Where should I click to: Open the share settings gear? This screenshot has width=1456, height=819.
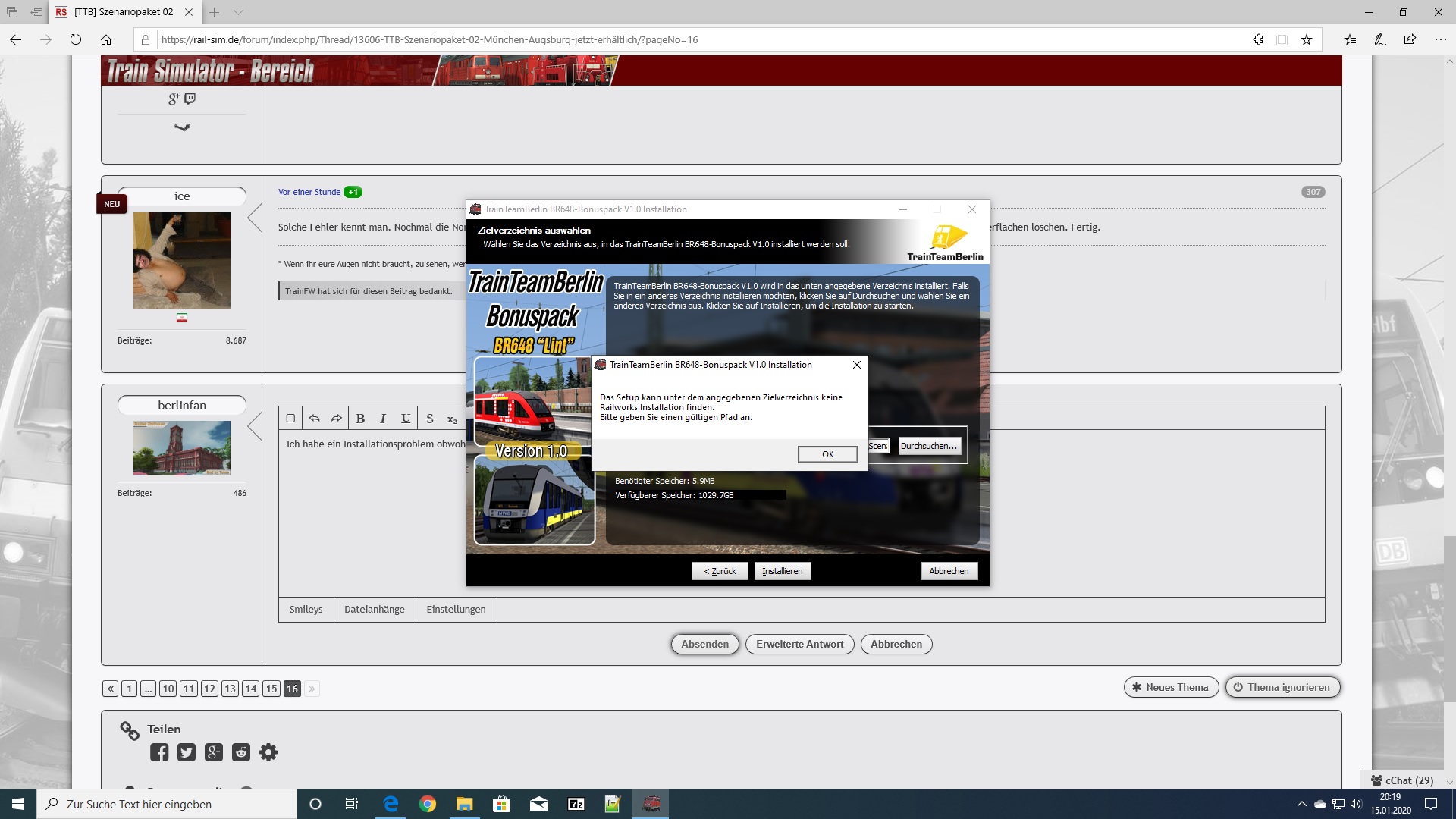point(268,752)
